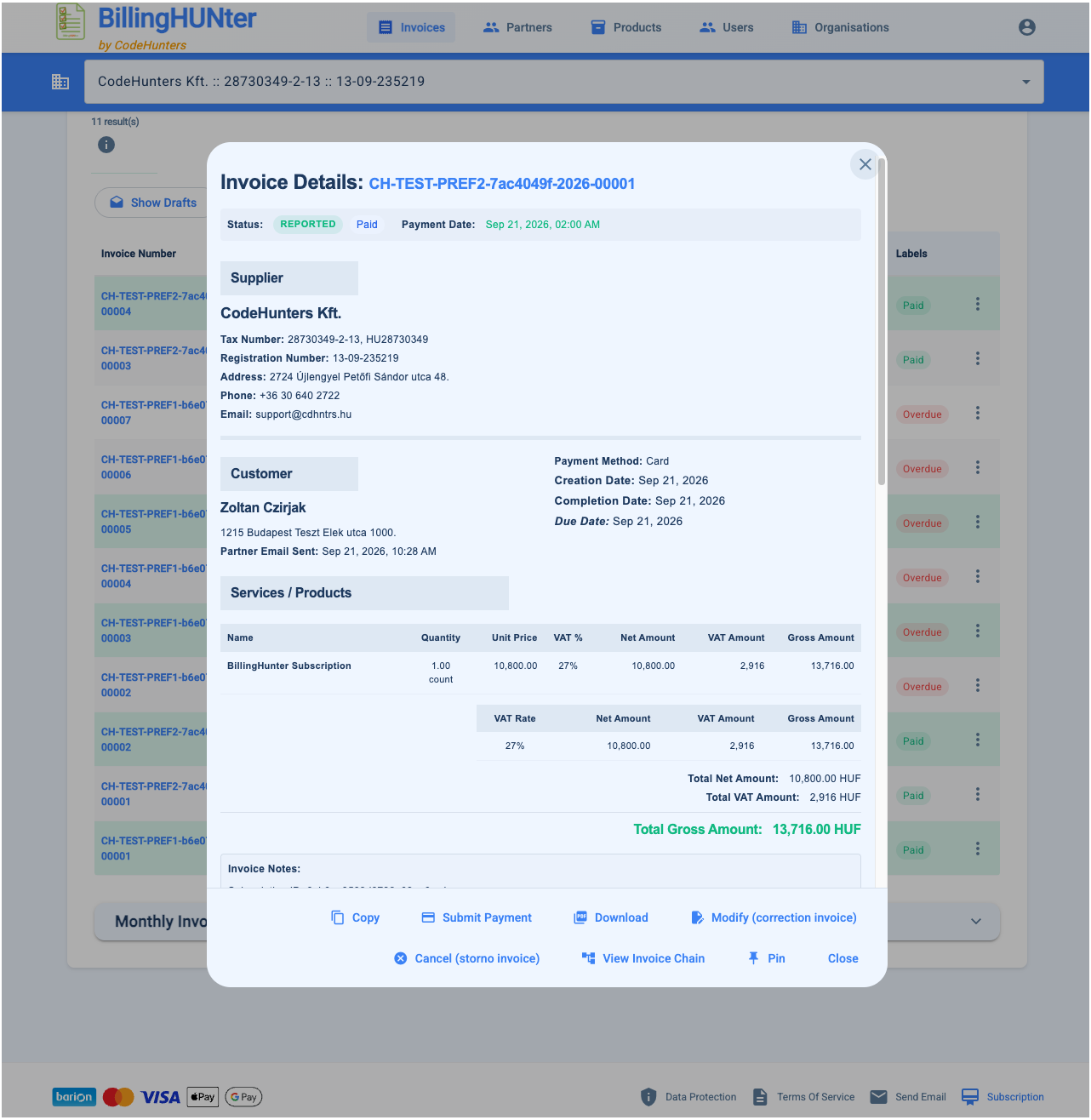
Task: Open invoice CH-TEST-PREF1 00005 link
Action: (x=153, y=522)
